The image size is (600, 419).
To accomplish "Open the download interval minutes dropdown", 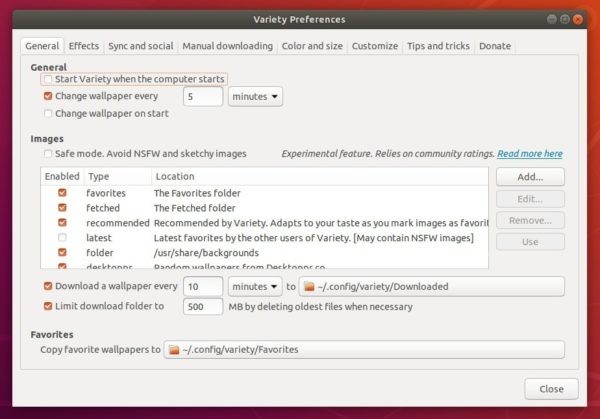I will (x=255, y=287).
